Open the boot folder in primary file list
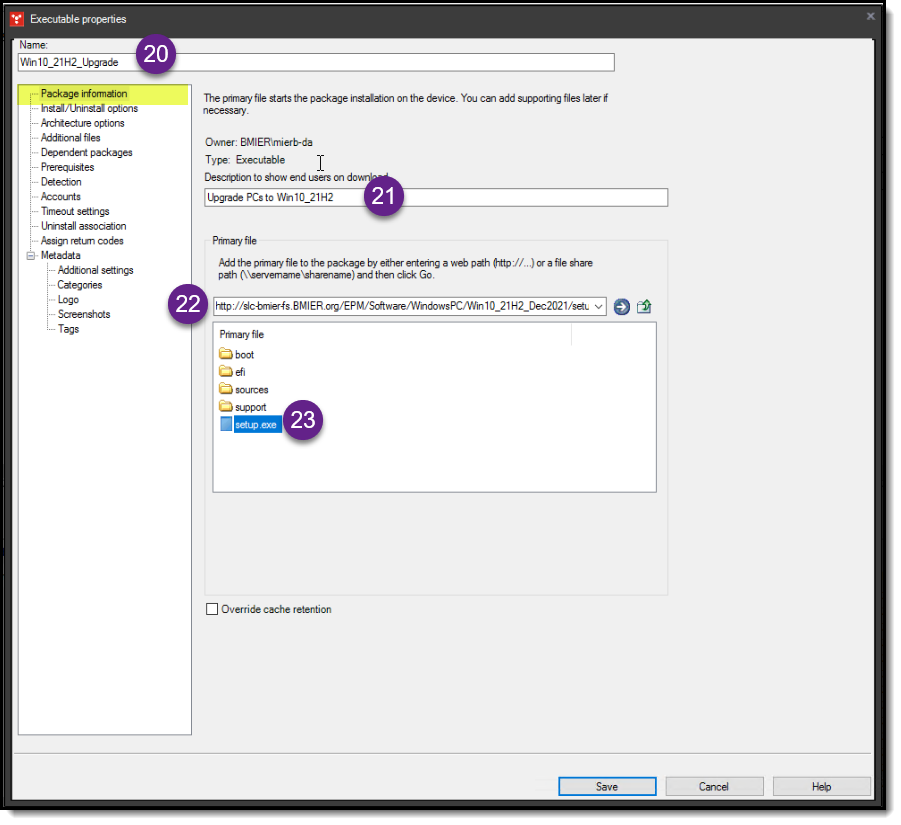Screen dimensions: 901x825 243,354
